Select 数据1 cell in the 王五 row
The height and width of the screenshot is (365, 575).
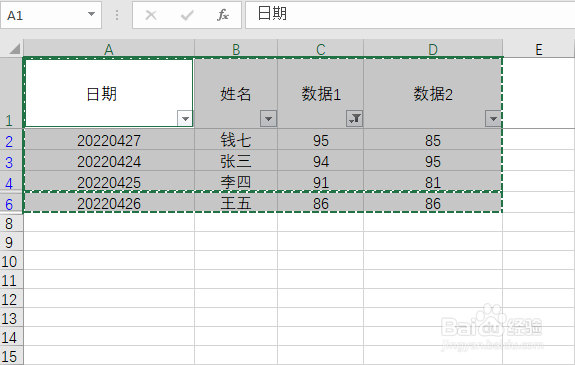pyautogui.click(x=321, y=202)
